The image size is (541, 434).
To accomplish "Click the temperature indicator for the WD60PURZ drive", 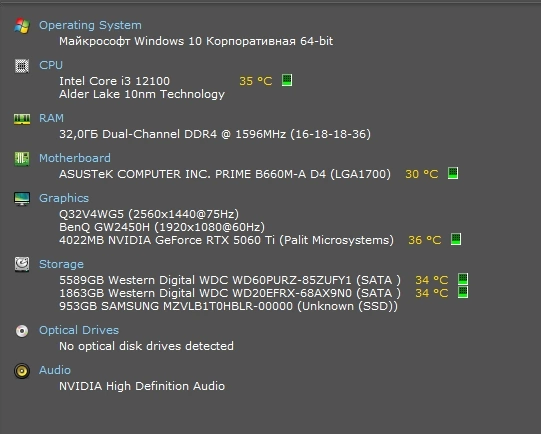I will click(463, 279).
